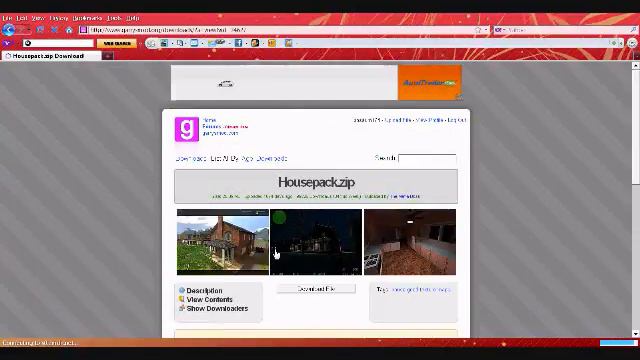The image size is (640, 360).
Task: Click the first round icon after WEB SEARCH
Action: point(151,43)
